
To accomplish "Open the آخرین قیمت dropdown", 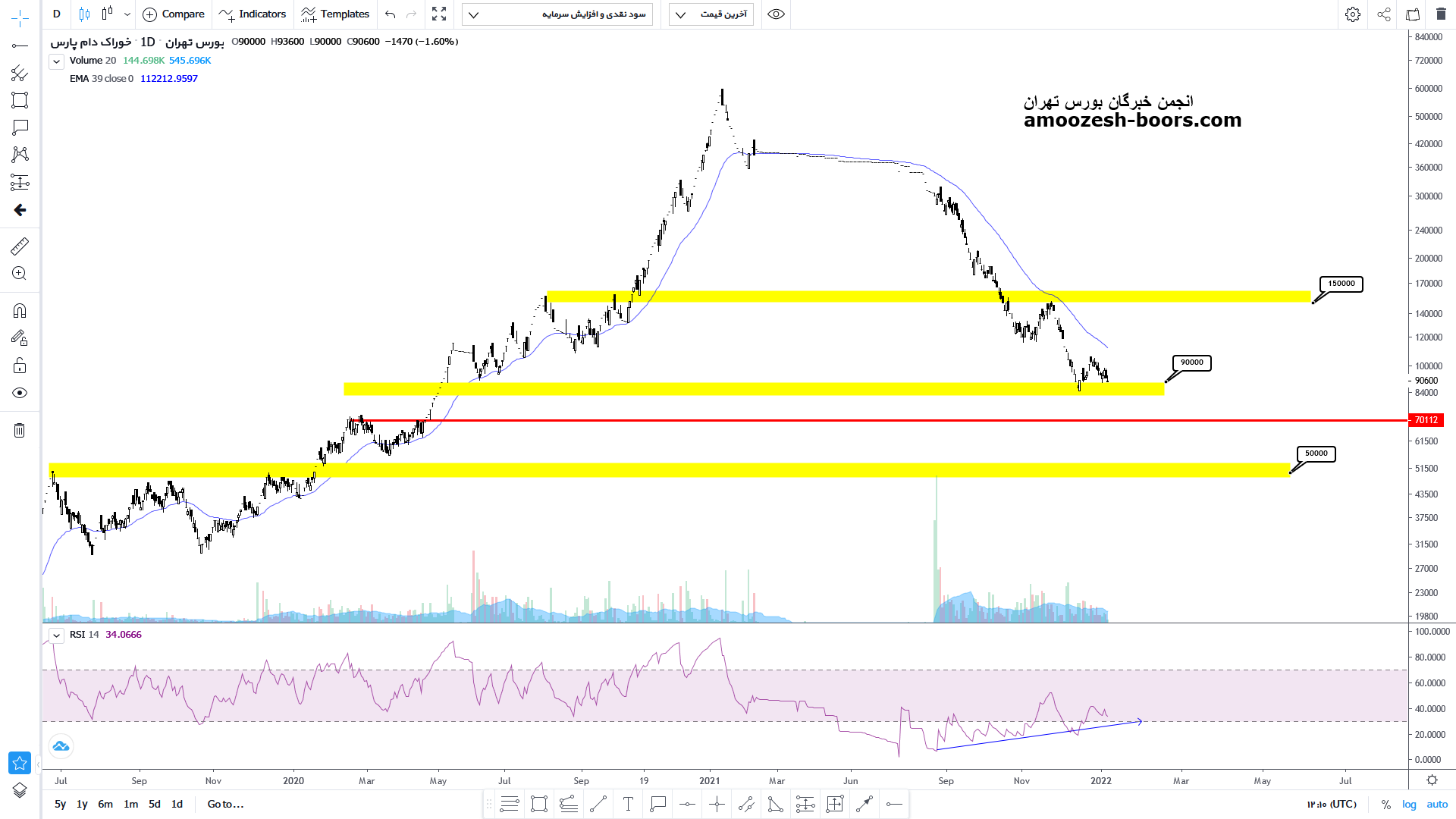I will [x=711, y=14].
